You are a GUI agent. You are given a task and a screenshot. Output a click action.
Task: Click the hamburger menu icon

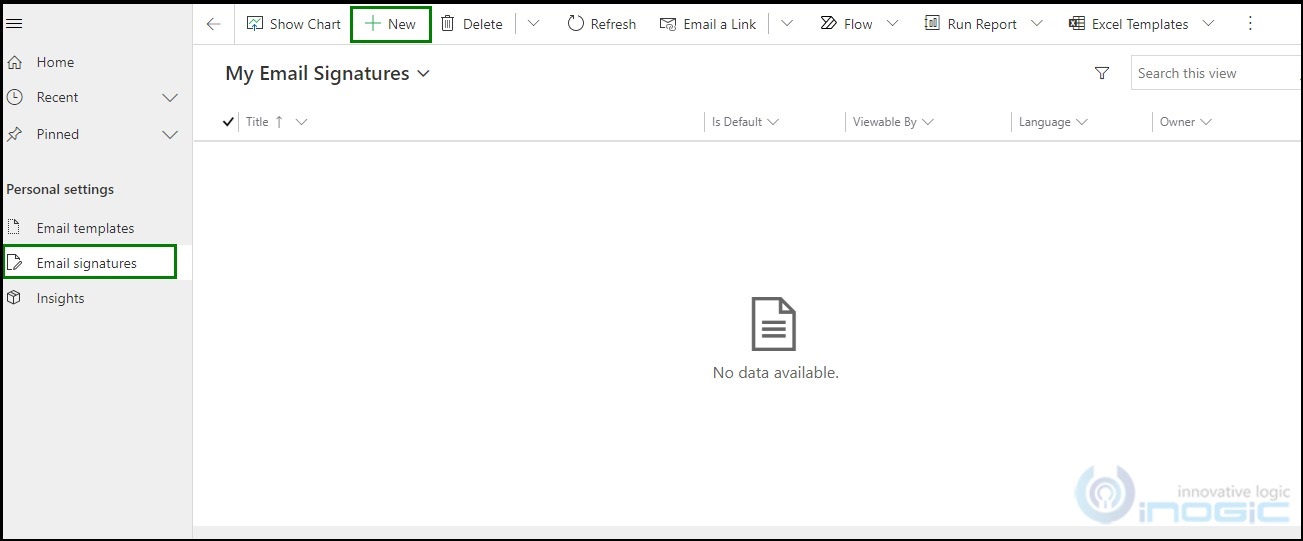pos(14,24)
